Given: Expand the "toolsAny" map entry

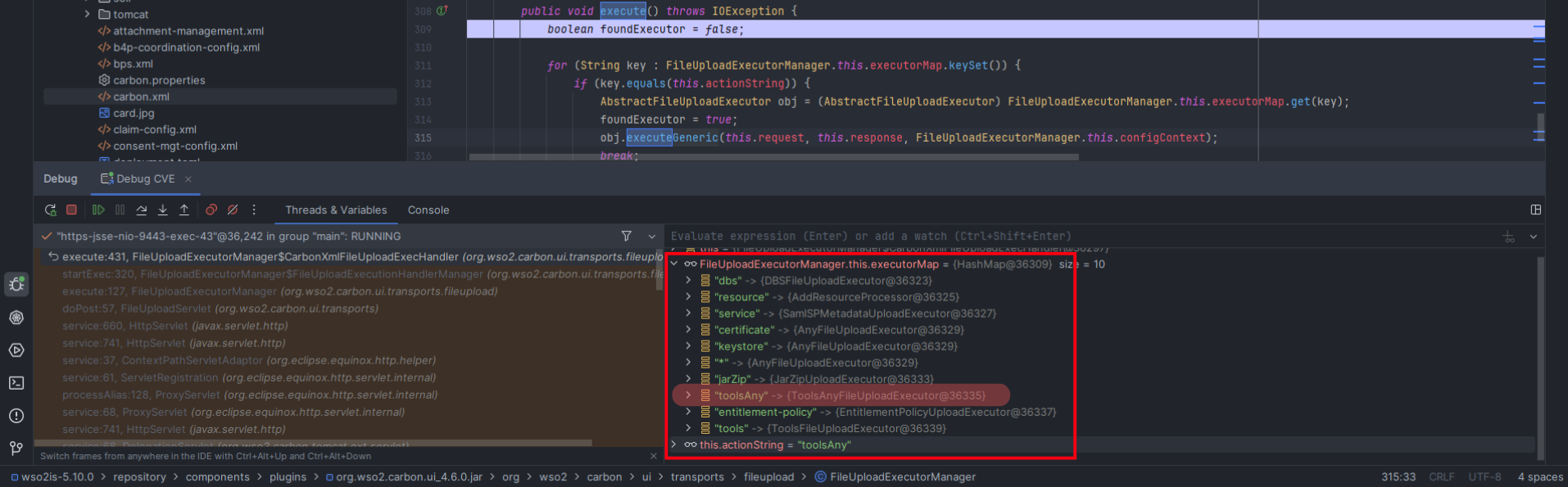Looking at the screenshot, I should [x=688, y=395].
